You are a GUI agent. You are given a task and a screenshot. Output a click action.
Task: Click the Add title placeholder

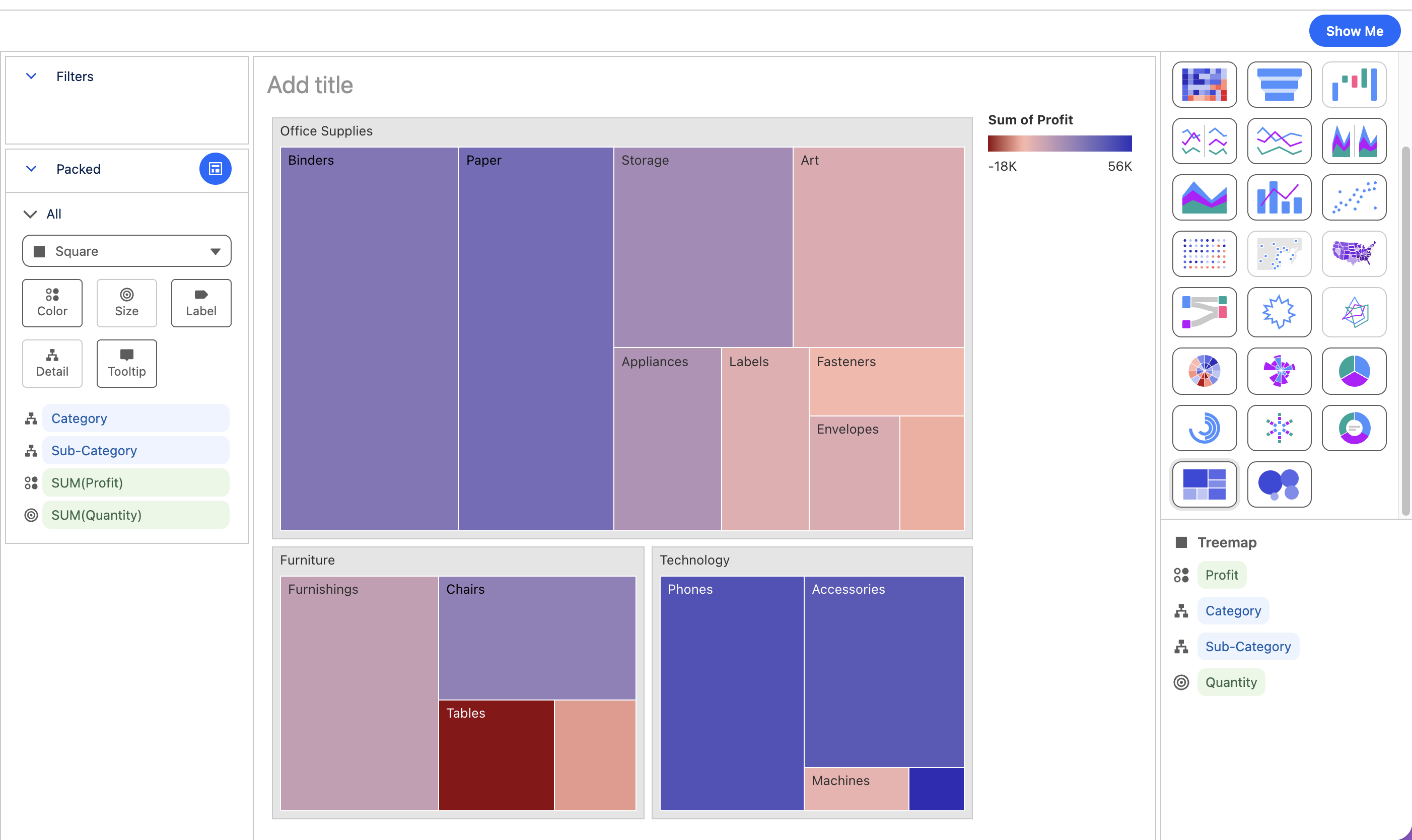[x=310, y=85]
